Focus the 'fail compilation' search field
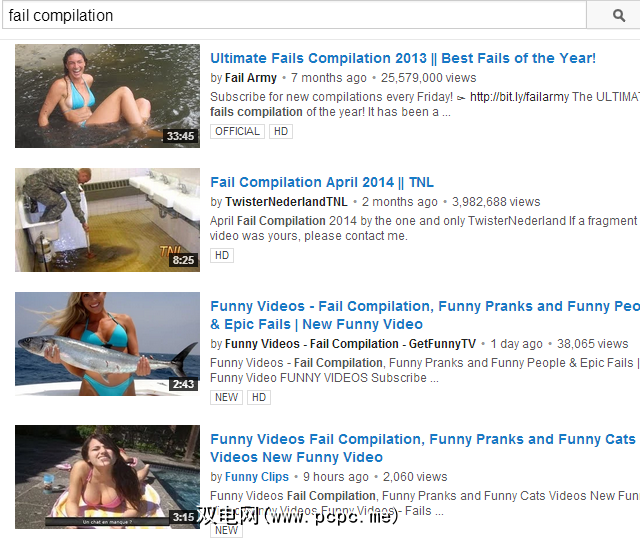 pos(294,16)
